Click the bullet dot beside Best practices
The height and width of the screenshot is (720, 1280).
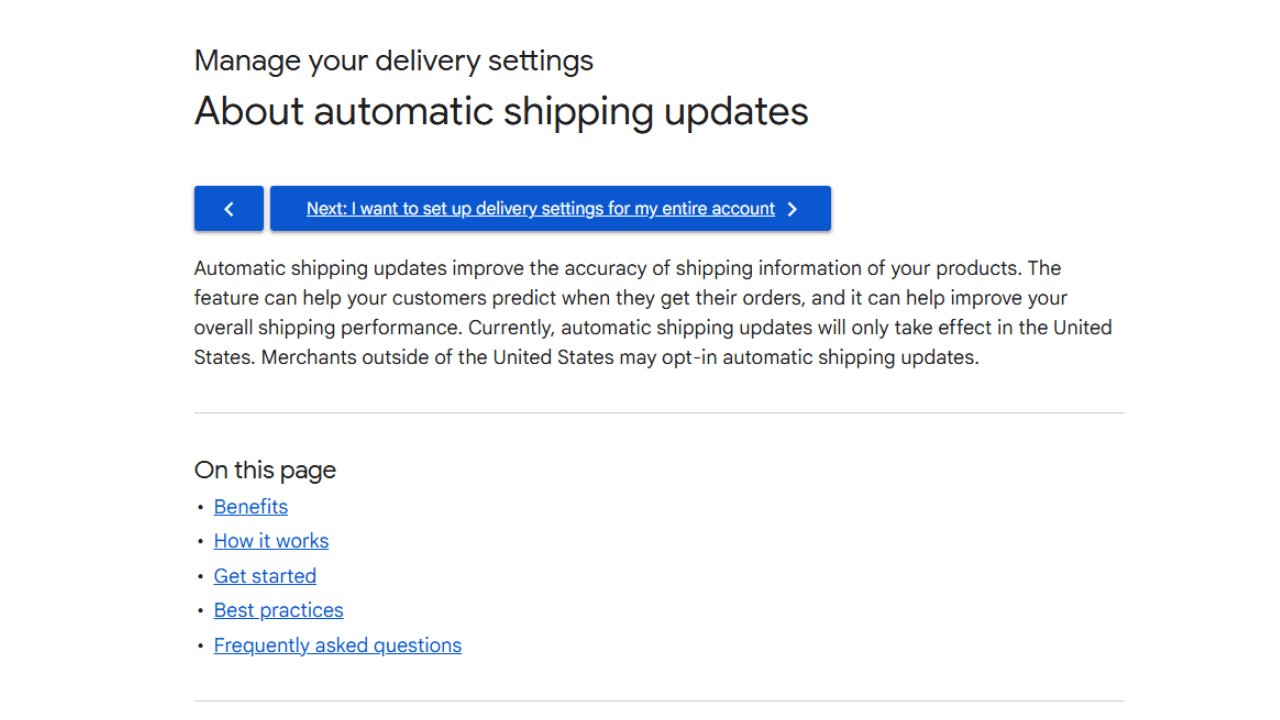point(200,611)
